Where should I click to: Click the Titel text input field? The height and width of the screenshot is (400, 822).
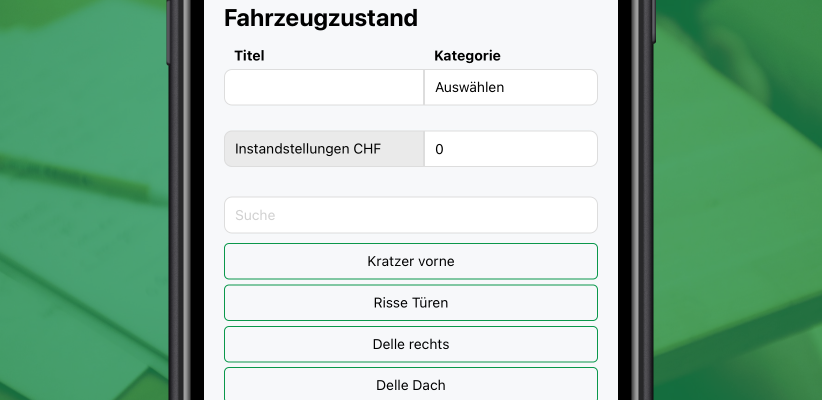(324, 87)
